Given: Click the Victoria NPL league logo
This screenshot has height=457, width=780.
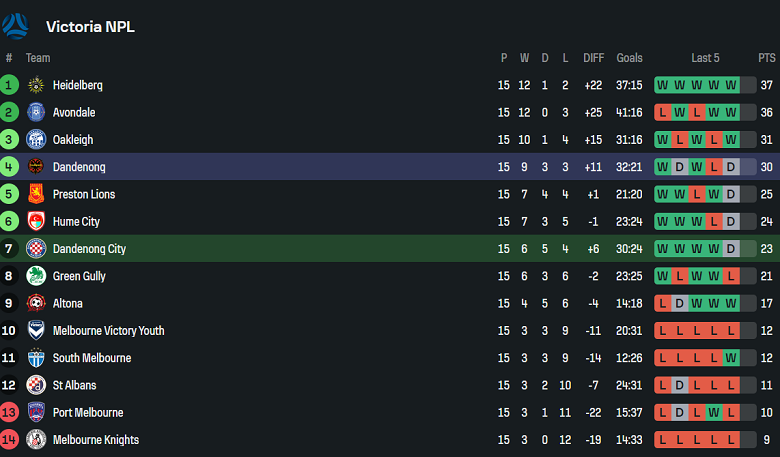Looking at the screenshot, I should pos(17,25).
